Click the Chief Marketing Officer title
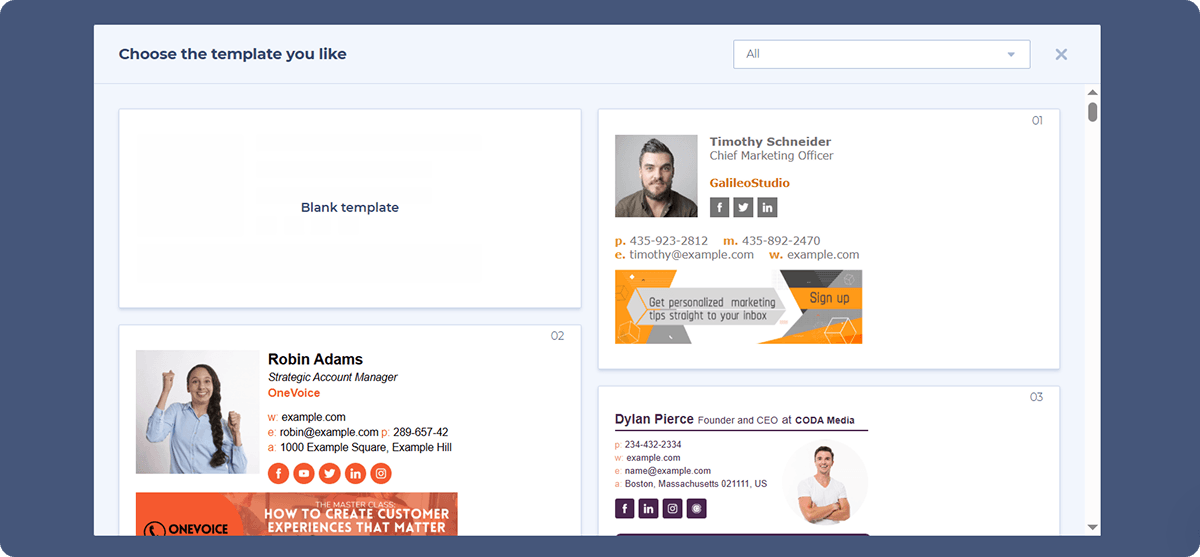The height and width of the screenshot is (557, 1200). tap(771, 156)
